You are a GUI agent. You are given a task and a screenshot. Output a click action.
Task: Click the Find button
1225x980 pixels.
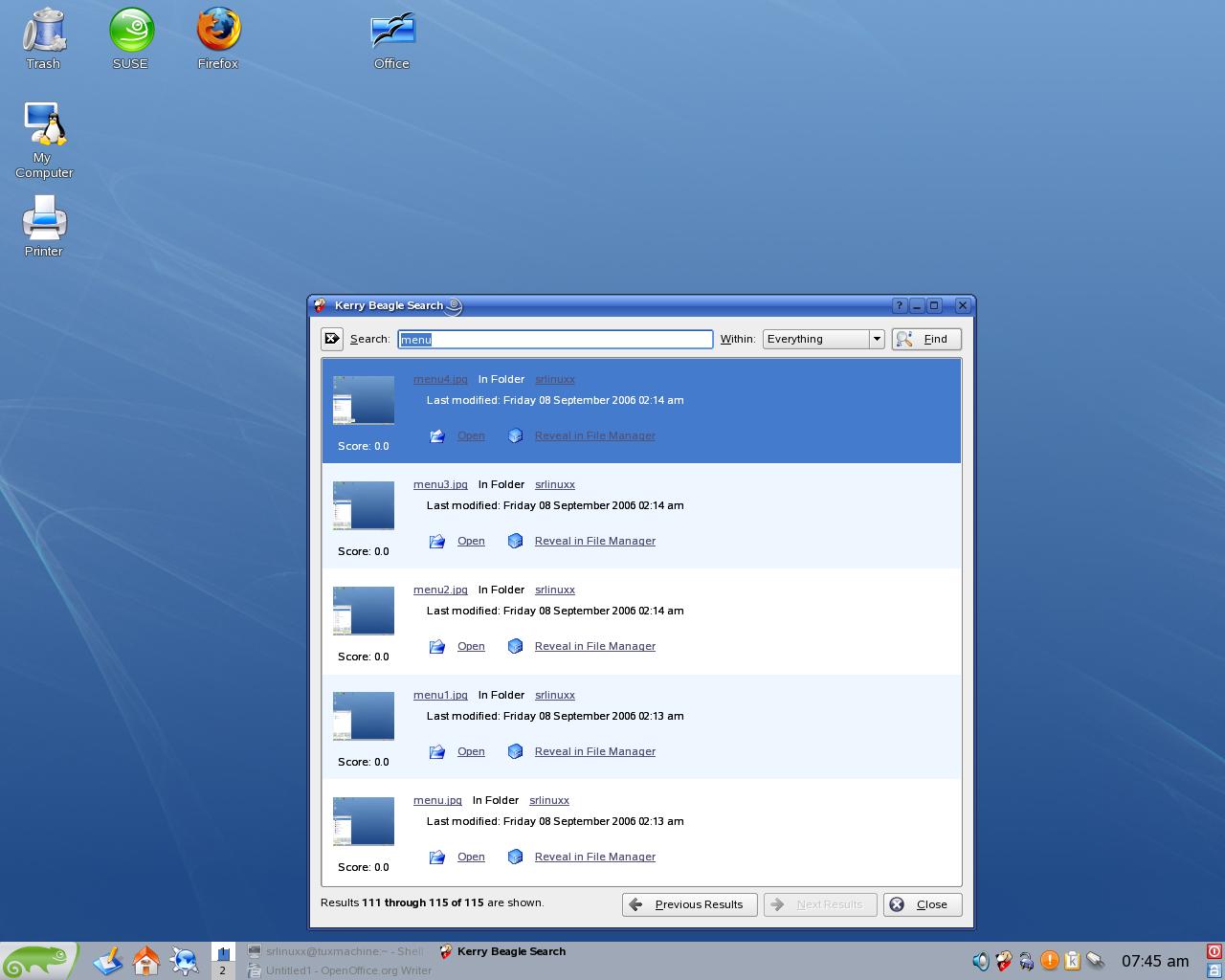click(x=926, y=339)
